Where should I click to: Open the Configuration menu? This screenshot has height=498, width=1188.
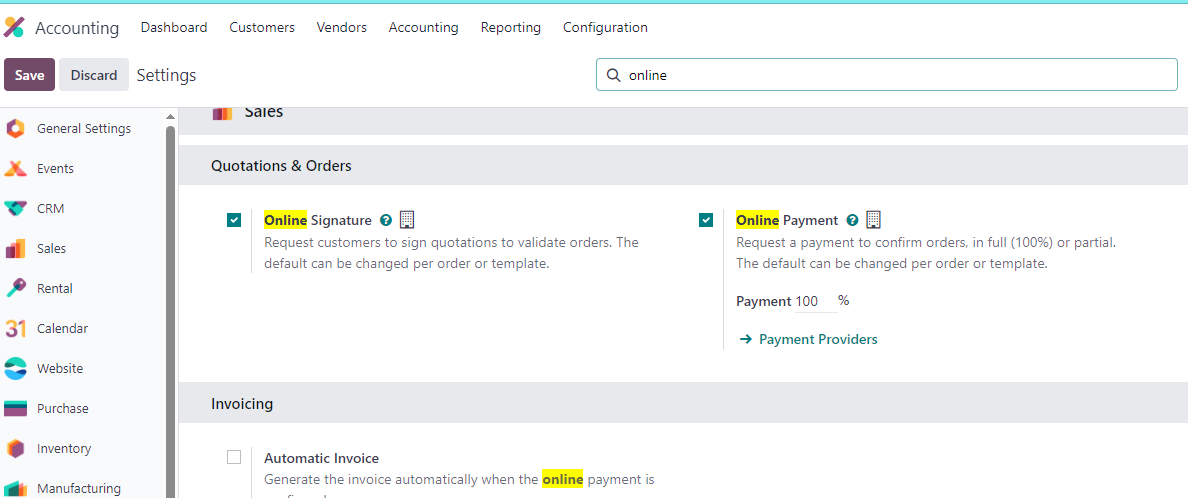[605, 27]
